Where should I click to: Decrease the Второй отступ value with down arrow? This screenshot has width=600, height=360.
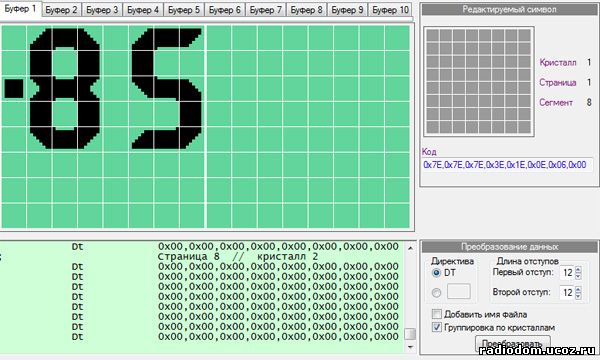click(578, 296)
